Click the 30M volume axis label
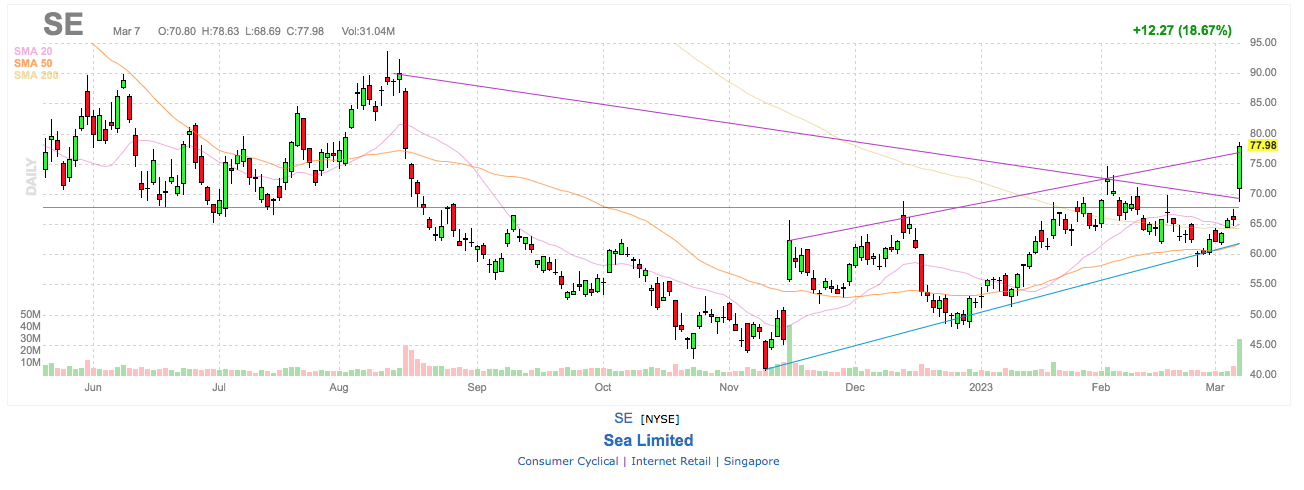Screen dimensions: 1304x490 (29, 338)
